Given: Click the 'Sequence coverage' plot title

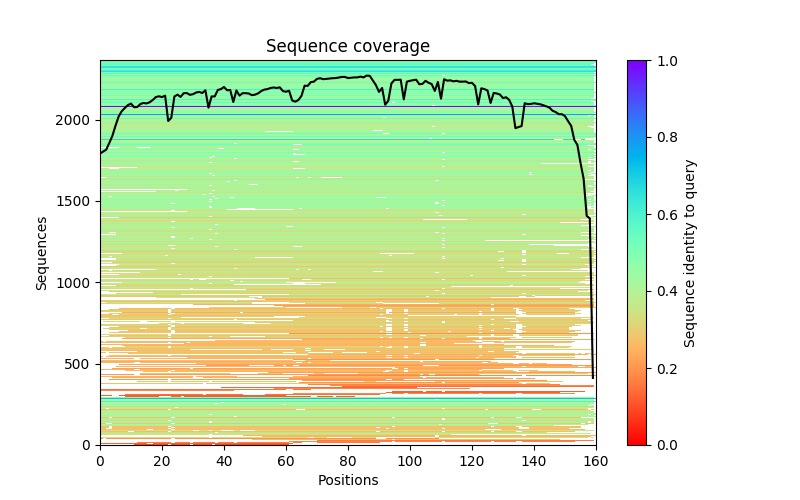Looking at the screenshot, I should (347, 47).
